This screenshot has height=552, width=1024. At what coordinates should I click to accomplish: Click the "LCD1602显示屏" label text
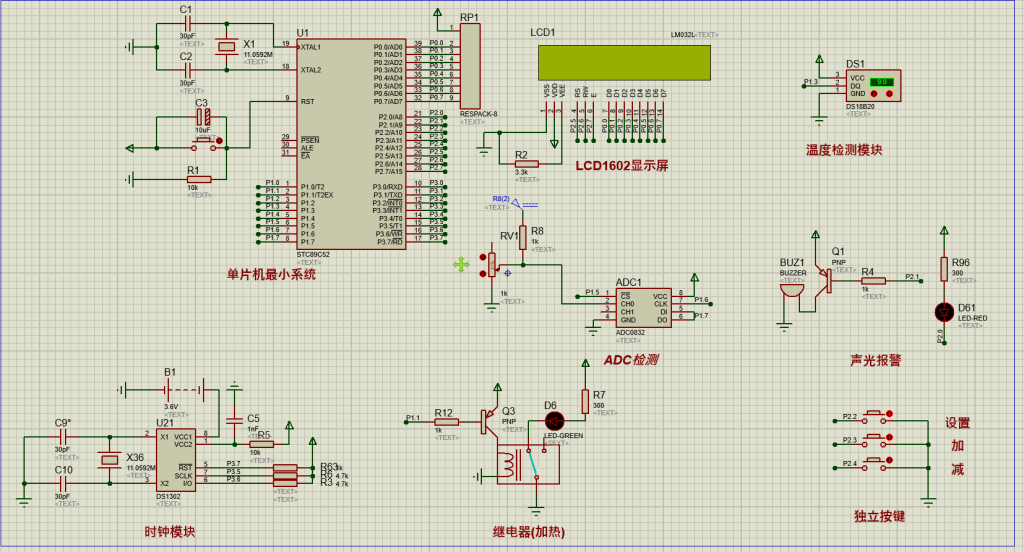[x=621, y=165]
